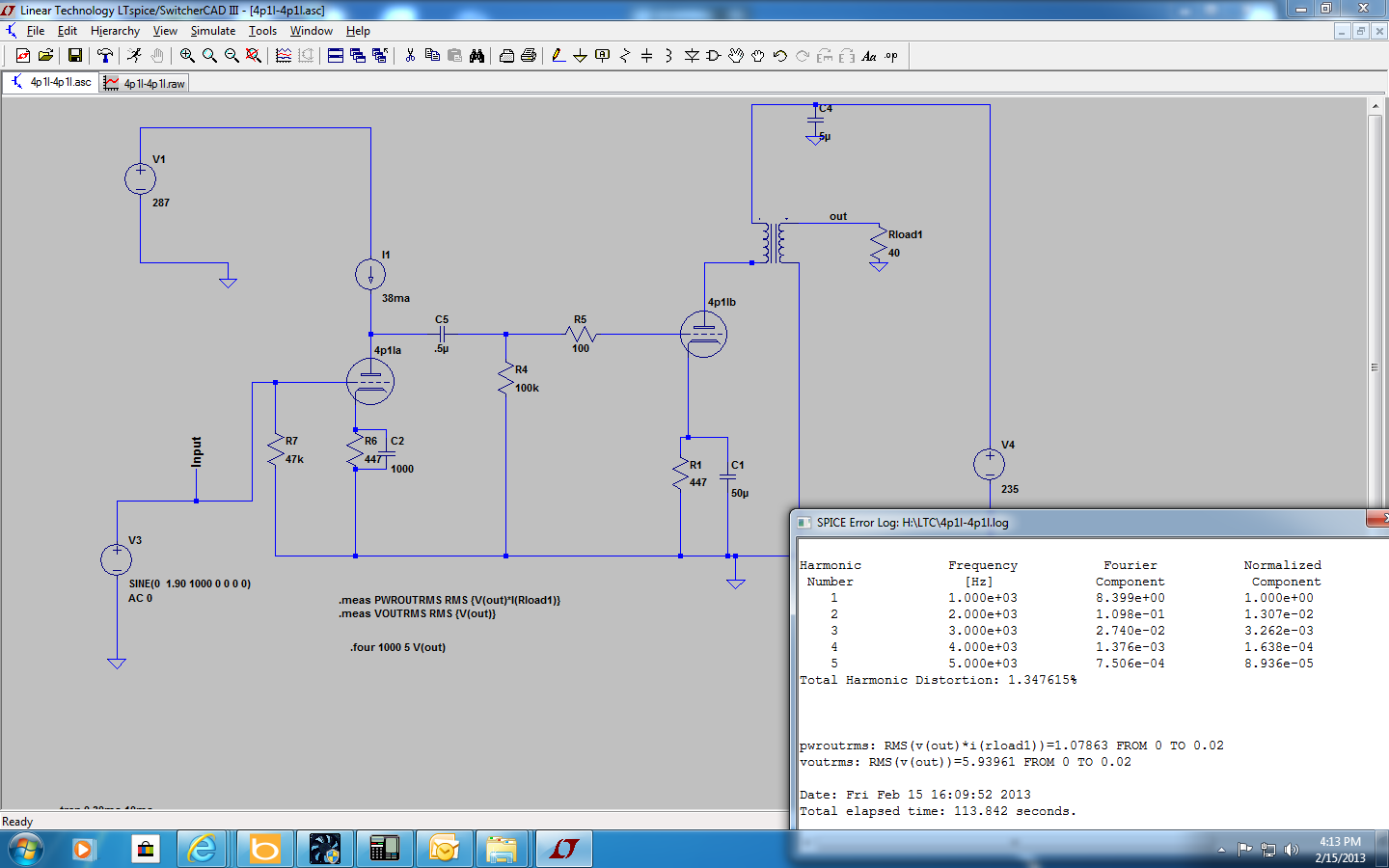Image resolution: width=1389 pixels, height=868 pixels.
Task: Open Find with the binoculars icon
Action: point(477,56)
